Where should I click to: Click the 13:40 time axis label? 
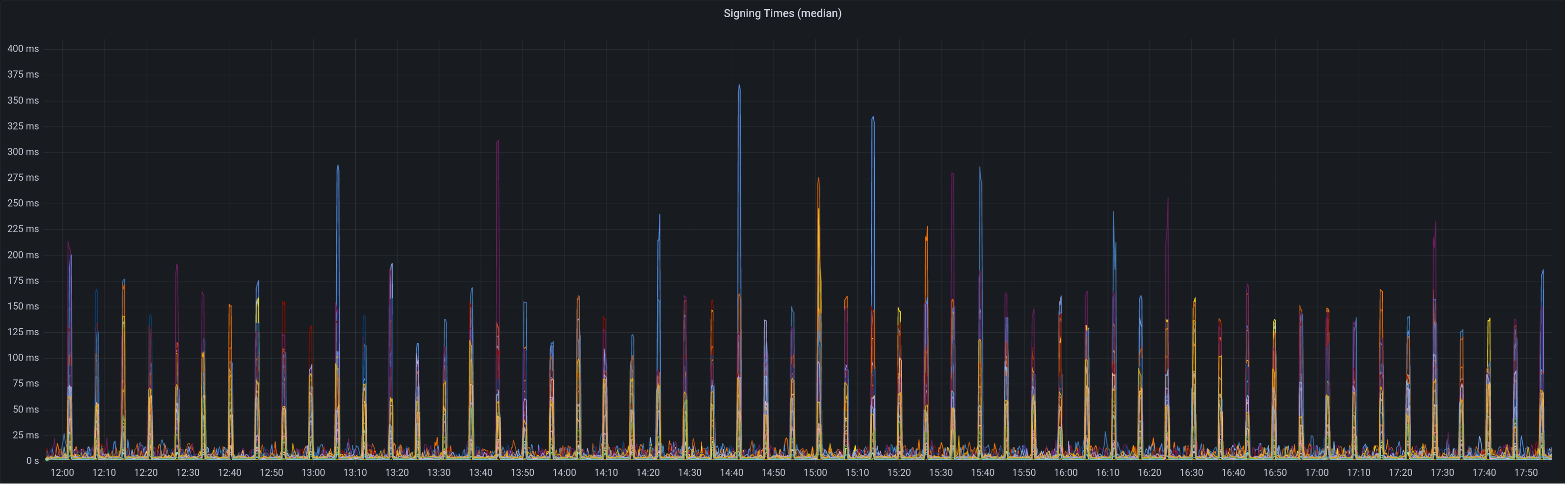pos(480,473)
